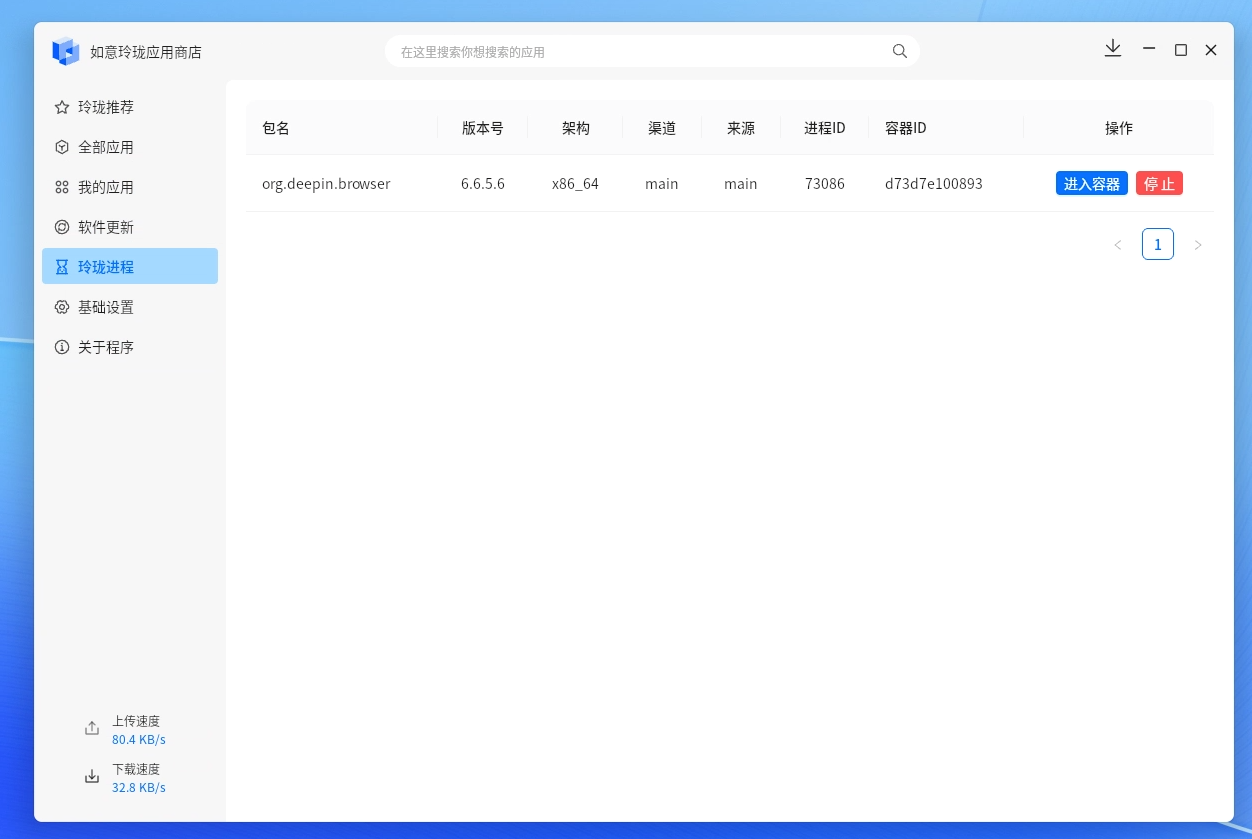Click version number 6.6.5.6

pyautogui.click(x=483, y=184)
